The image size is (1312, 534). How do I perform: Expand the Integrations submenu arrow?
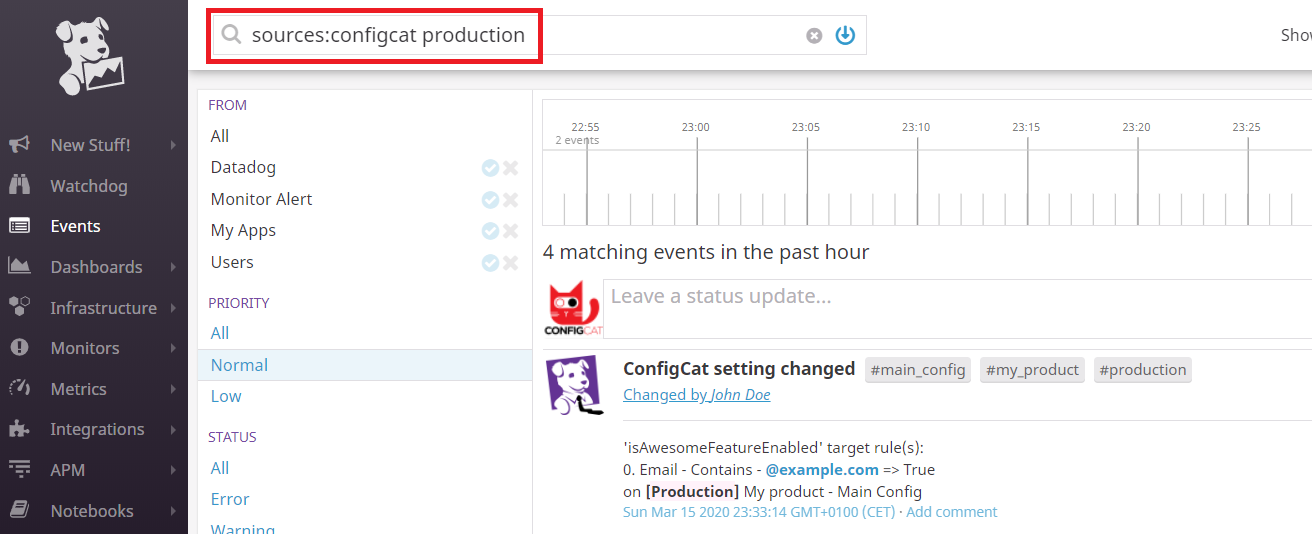pos(173,429)
